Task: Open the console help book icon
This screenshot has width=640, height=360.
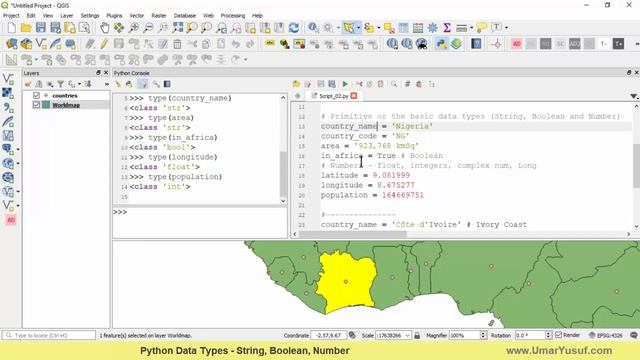Action: [167, 84]
